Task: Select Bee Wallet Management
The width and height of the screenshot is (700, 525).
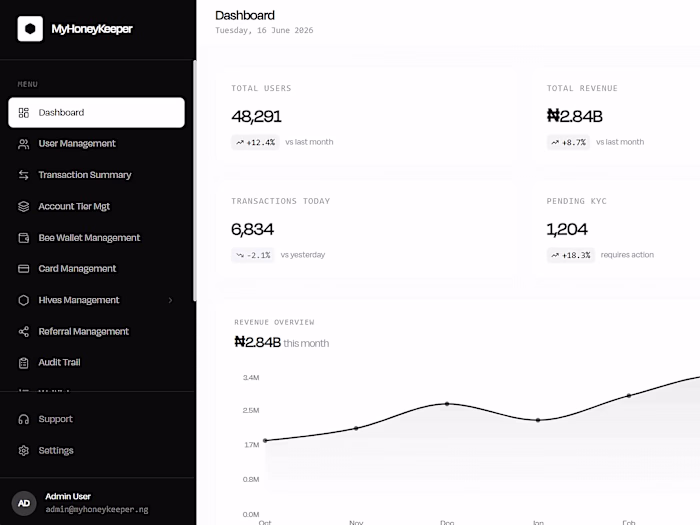Action: pos(96,238)
